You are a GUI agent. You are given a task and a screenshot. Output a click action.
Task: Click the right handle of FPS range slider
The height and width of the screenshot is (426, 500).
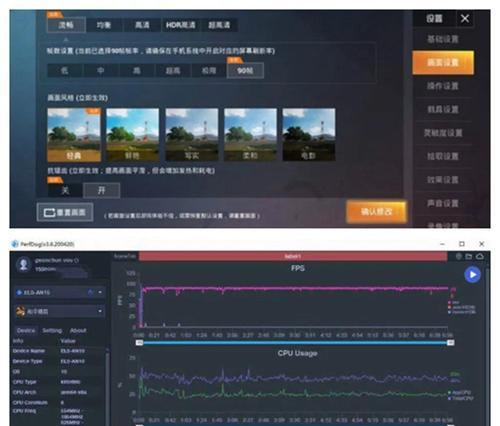tap(450, 343)
